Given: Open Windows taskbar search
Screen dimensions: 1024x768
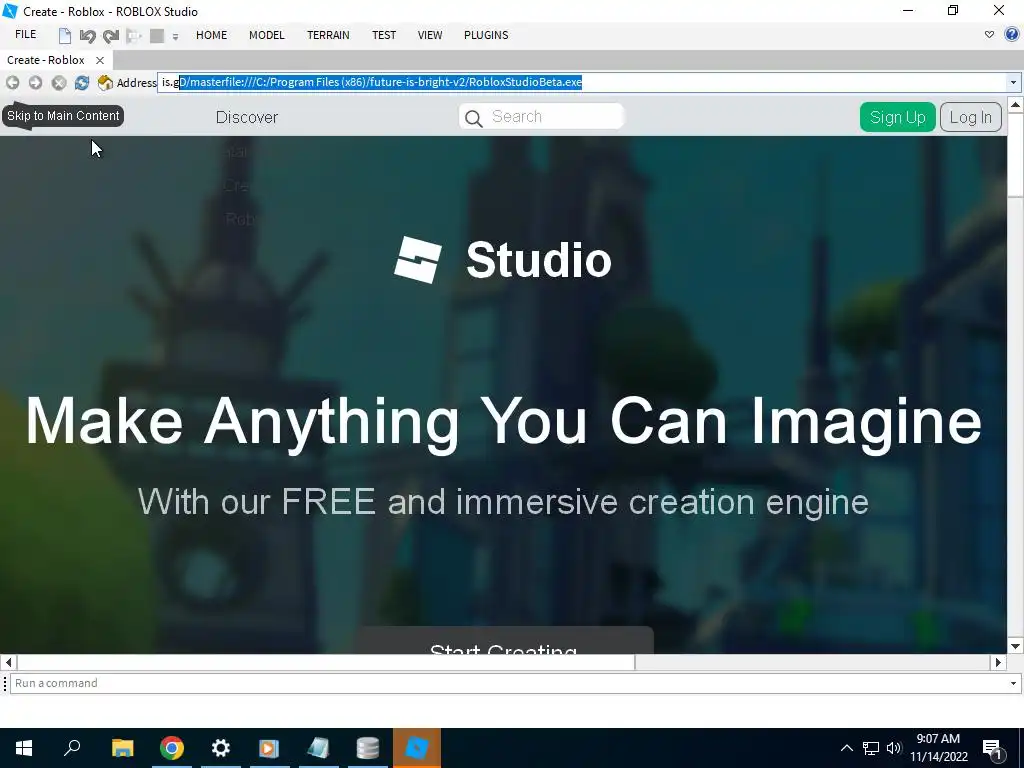Looking at the screenshot, I should pos(72,748).
